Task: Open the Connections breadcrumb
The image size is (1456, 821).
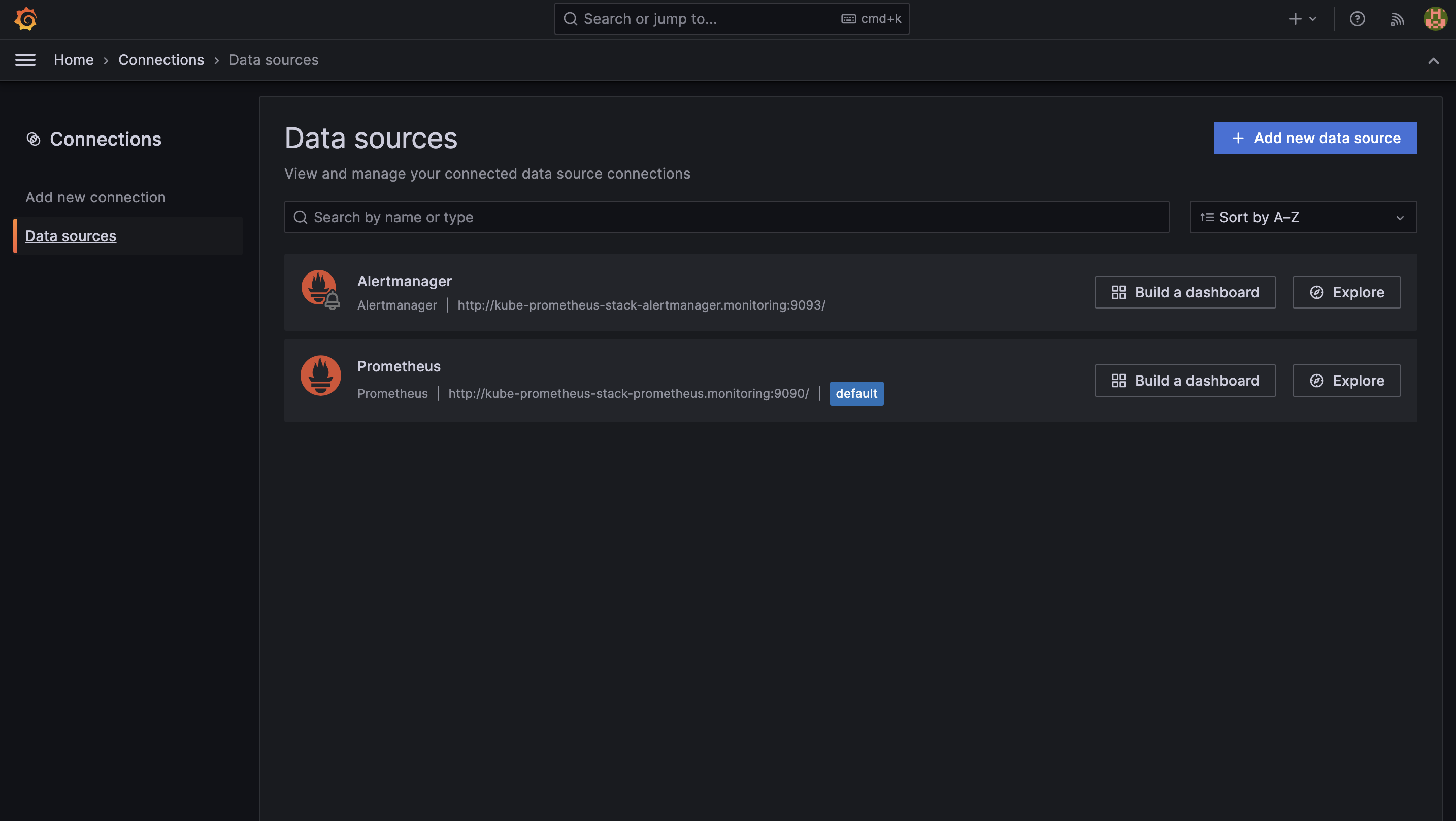Action: (161, 60)
